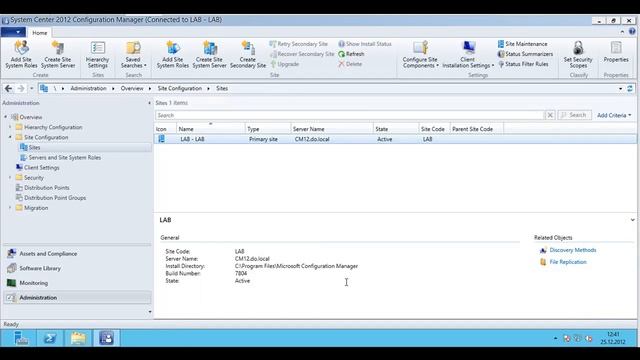The height and width of the screenshot is (360, 640).
Task: Sort by Server Name column header
Action: (x=332, y=129)
